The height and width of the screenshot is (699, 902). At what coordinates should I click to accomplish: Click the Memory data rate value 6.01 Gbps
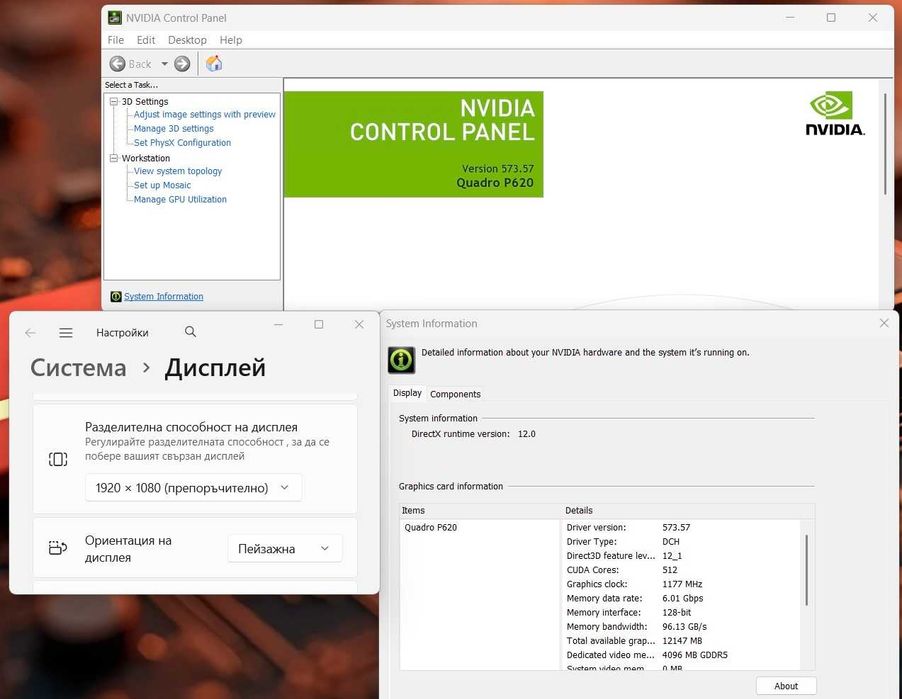[x=683, y=598]
